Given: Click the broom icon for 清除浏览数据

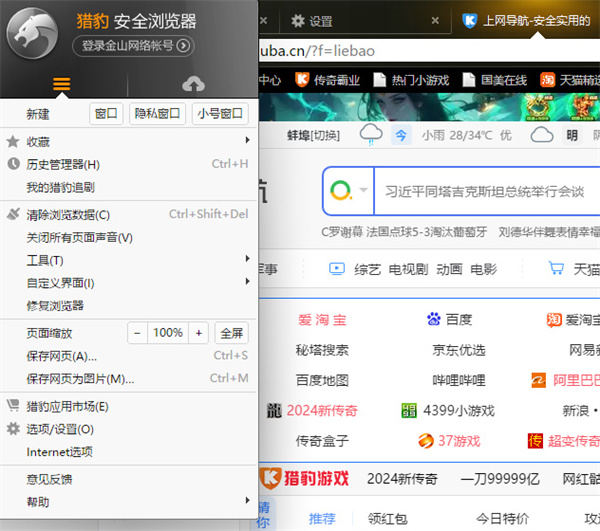Looking at the screenshot, I should coord(13,214).
